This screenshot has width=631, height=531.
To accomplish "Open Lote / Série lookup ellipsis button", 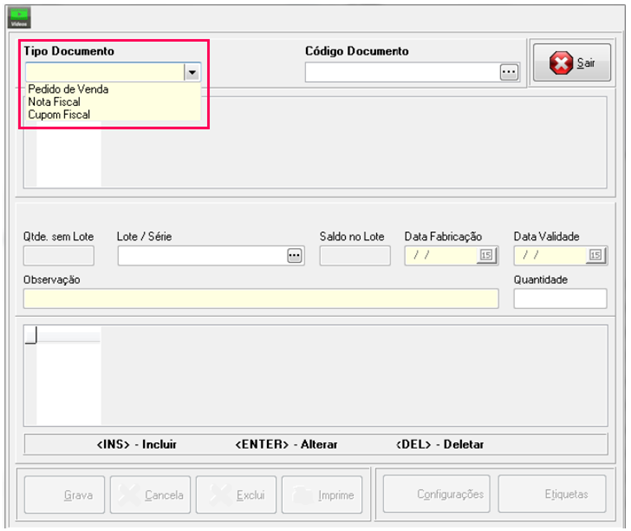I will 294,255.
